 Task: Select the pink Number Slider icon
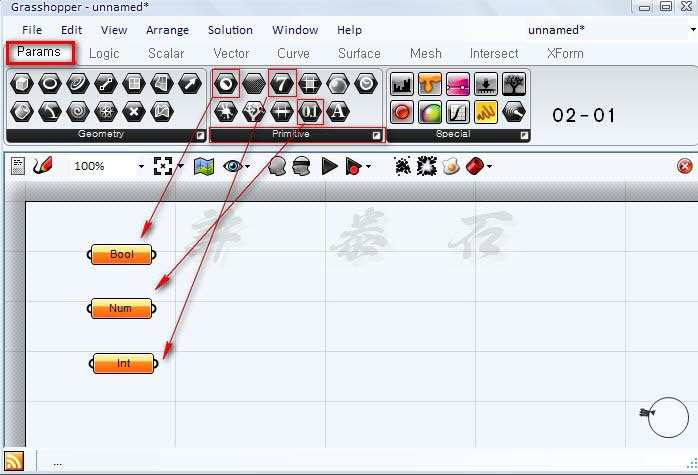point(458,84)
